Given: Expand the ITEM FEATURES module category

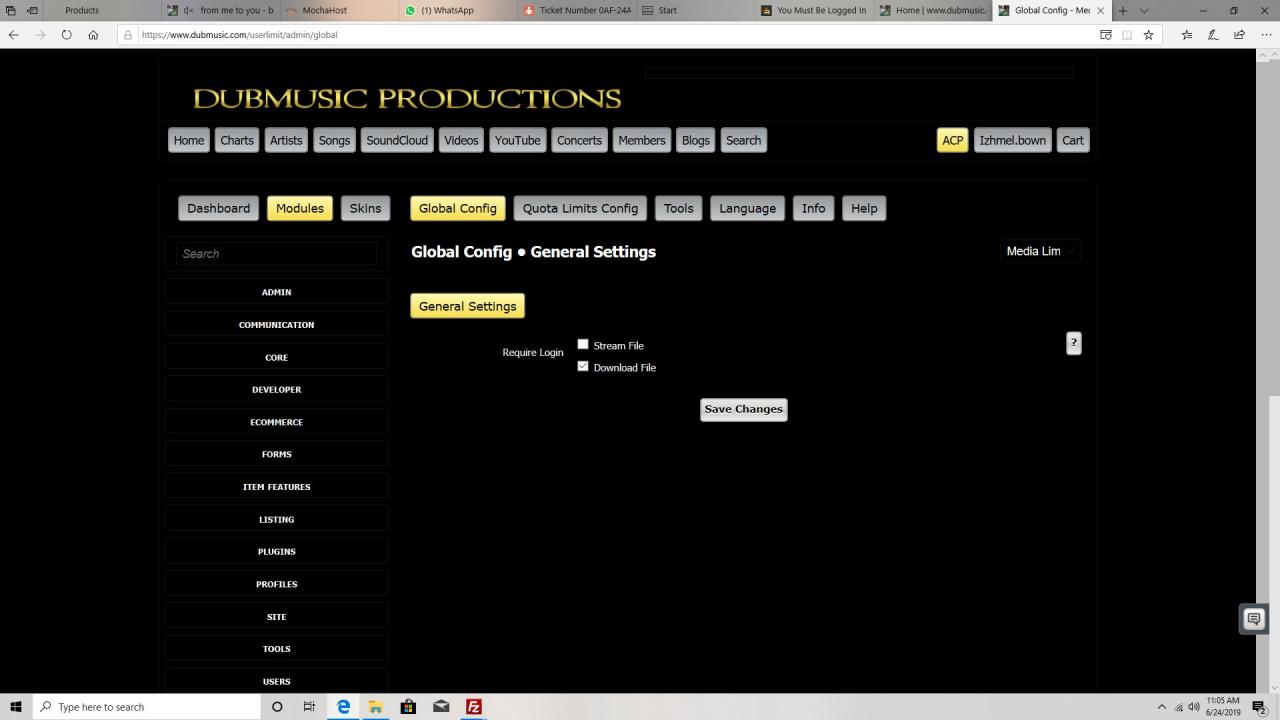Looking at the screenshot, I should tap(277, 487).
